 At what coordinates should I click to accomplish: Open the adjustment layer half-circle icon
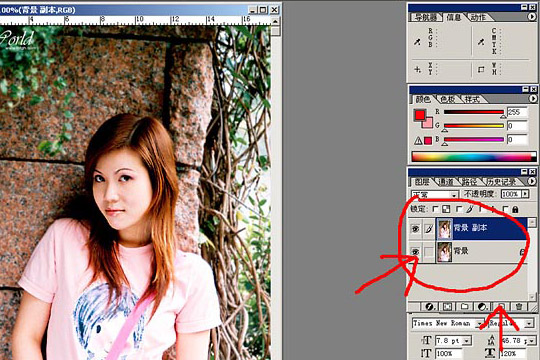coord(482,306)
